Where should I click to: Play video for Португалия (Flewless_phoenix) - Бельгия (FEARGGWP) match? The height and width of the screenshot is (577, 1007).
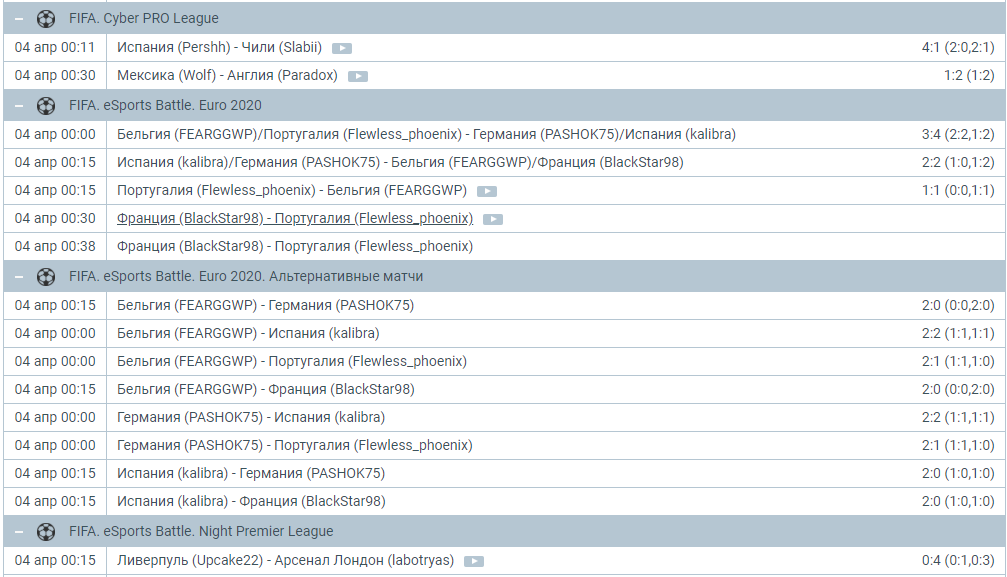(487, 191)
